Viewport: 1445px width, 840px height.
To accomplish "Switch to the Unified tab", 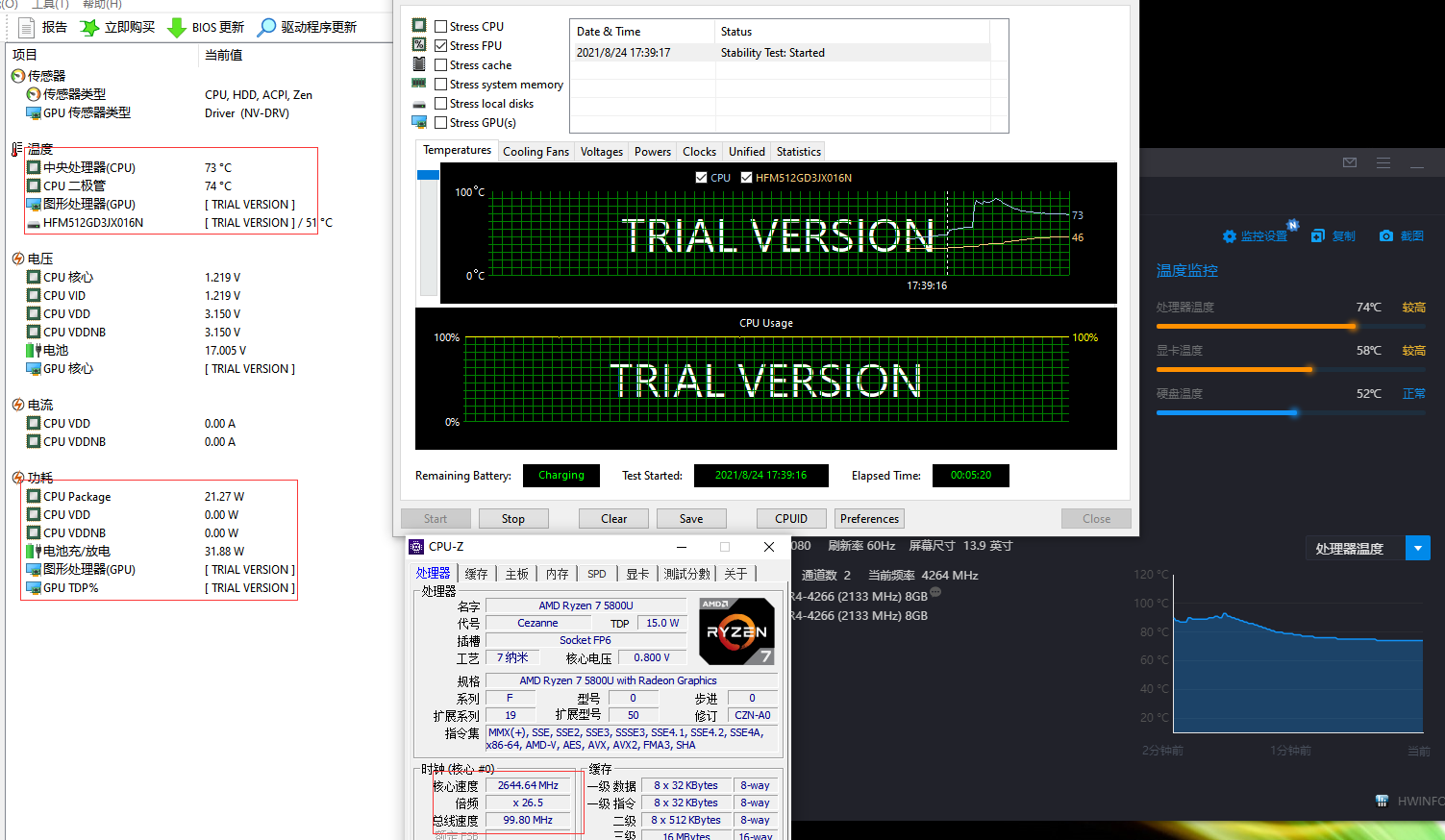I will pos(747,151).
